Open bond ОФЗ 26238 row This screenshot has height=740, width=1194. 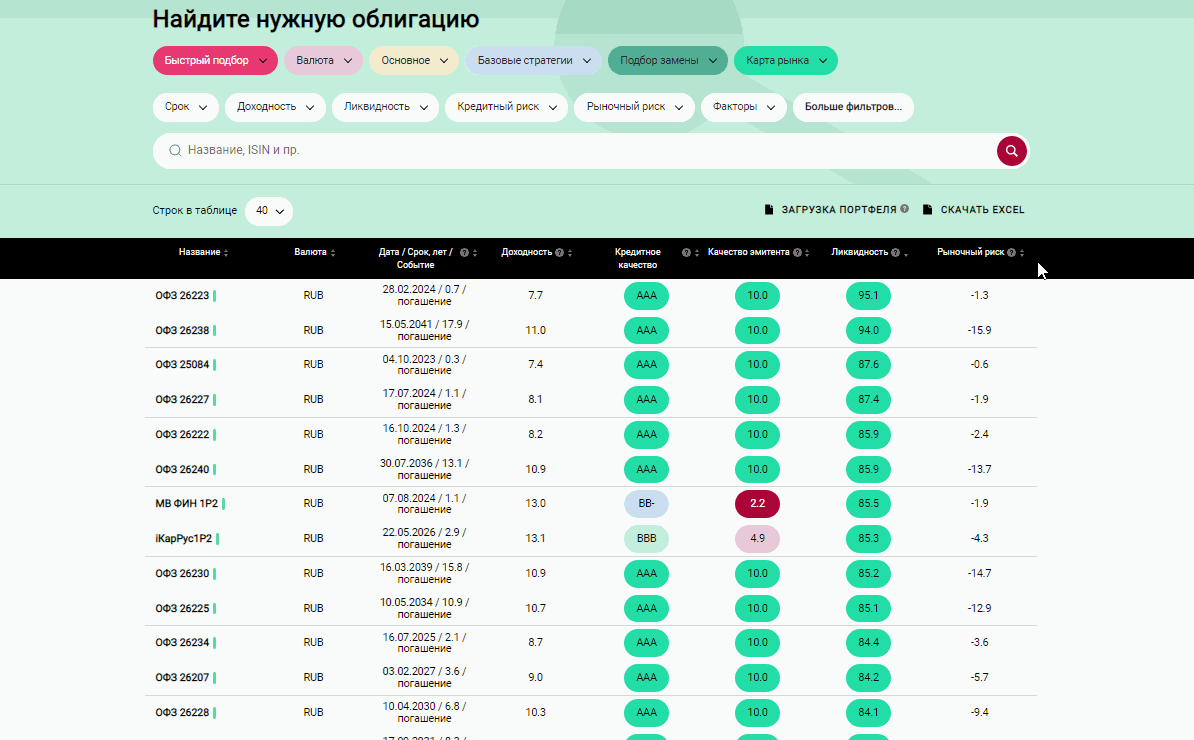tap(182, 331)
